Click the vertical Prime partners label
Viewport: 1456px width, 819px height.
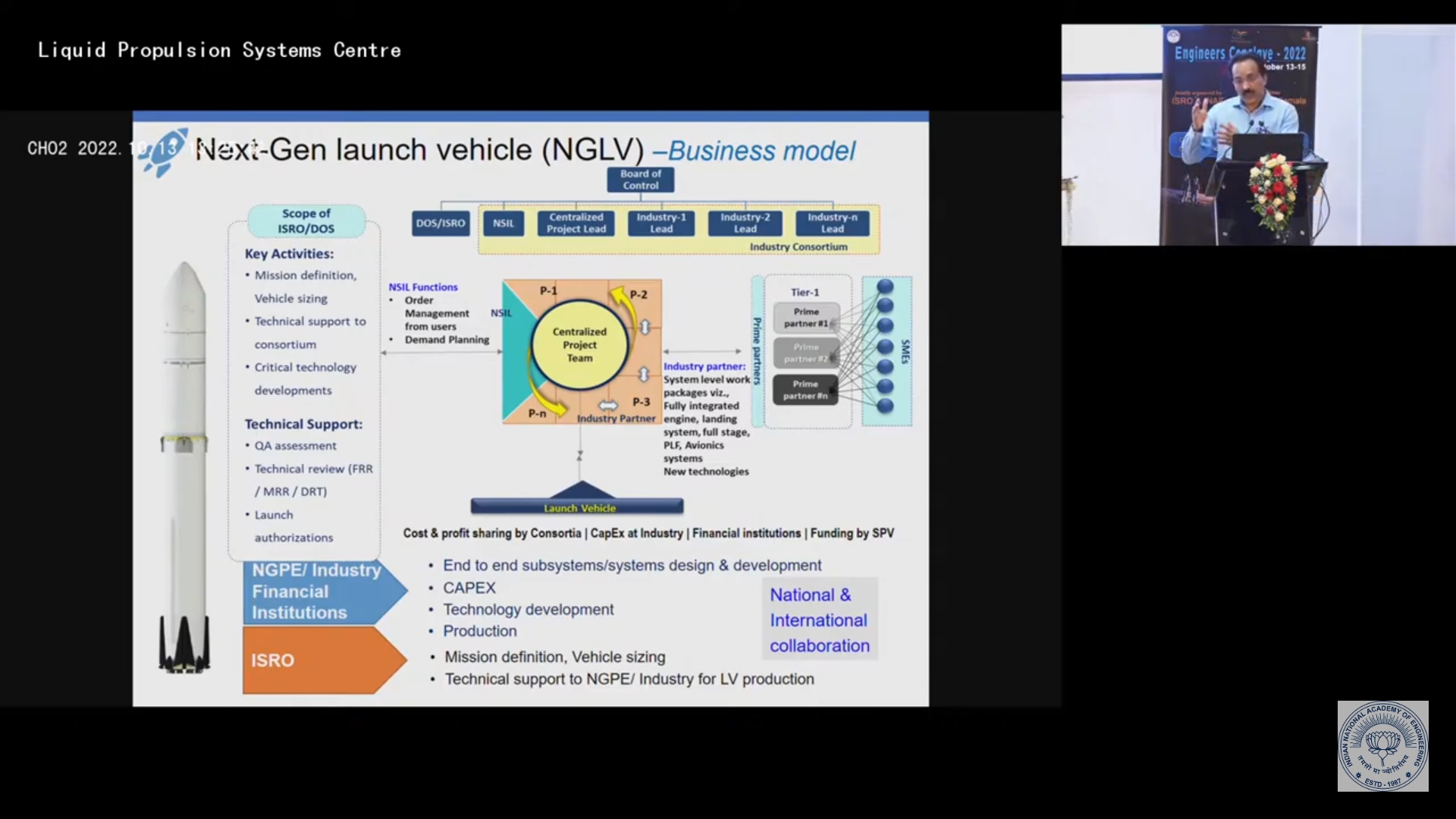pyautogui.click(x=756, y=350)
